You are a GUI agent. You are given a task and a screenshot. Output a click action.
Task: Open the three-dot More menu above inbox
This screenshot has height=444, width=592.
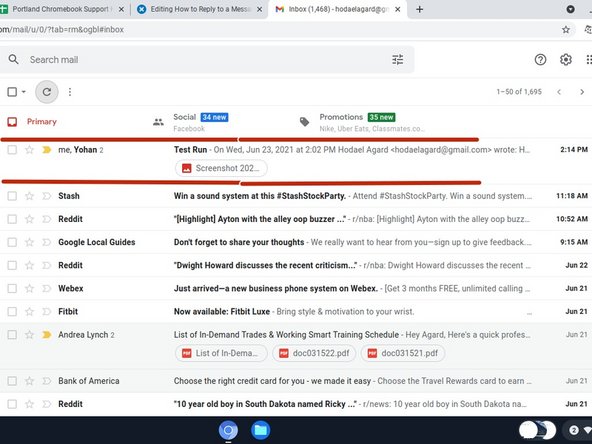click(70, 92)
